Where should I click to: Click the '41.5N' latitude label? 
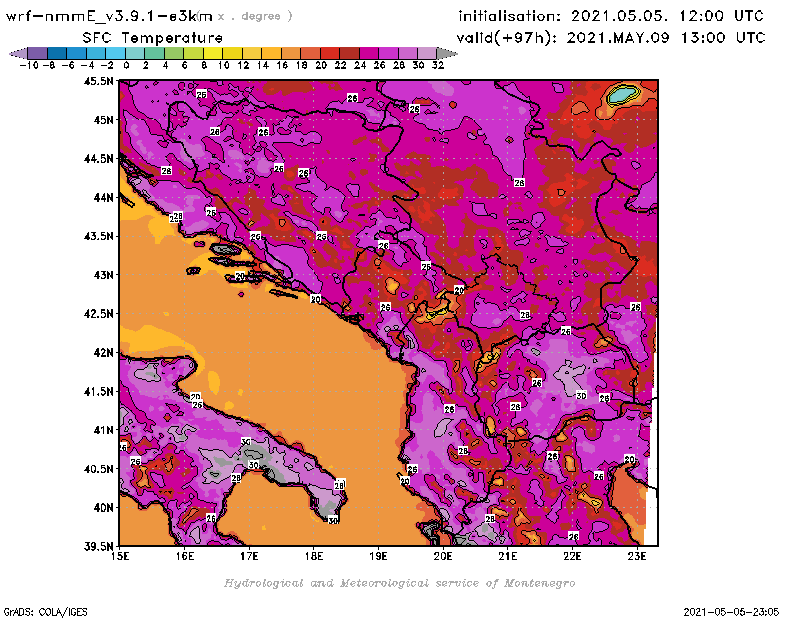(x=98, y=391)
